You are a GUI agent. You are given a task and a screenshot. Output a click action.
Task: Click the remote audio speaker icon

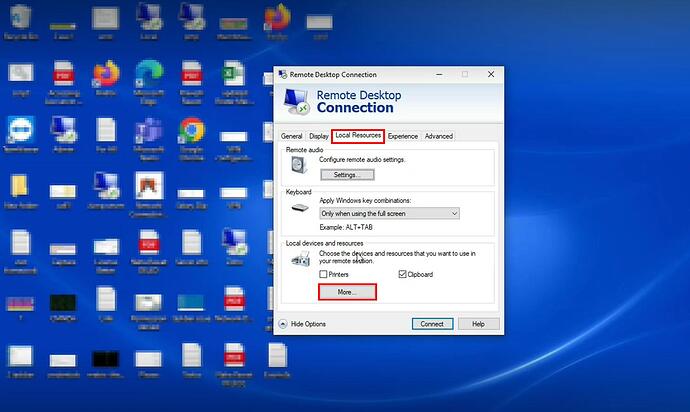pos(300,166)
